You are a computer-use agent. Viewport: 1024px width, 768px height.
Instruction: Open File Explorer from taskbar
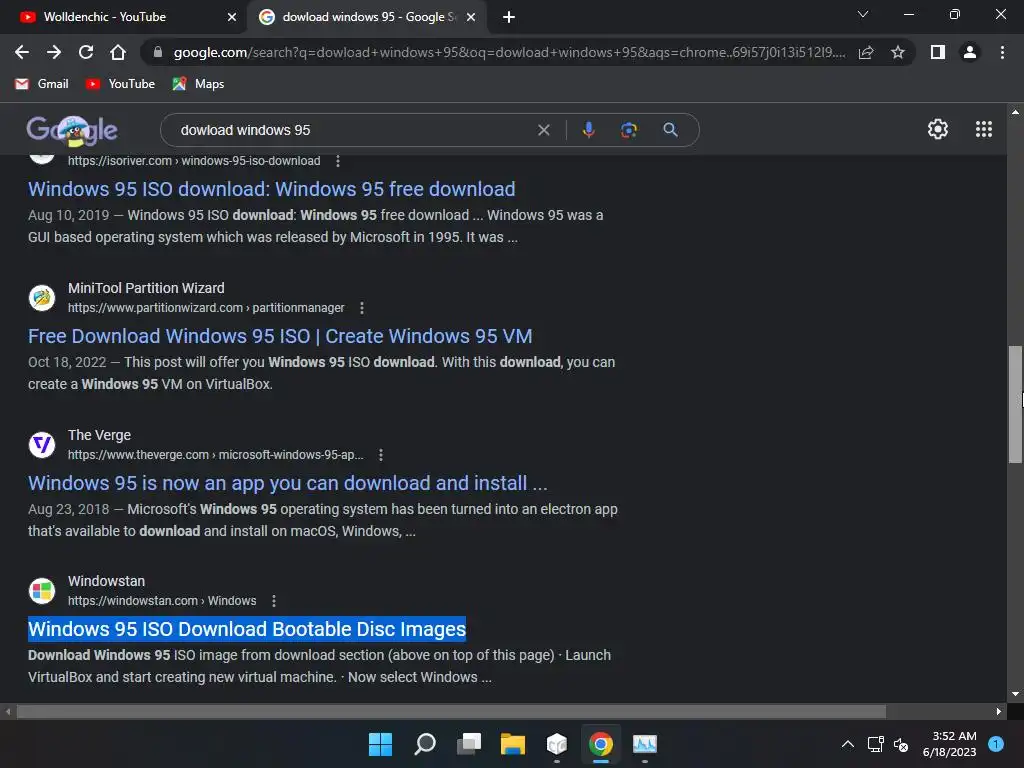(x=513, y=744)
